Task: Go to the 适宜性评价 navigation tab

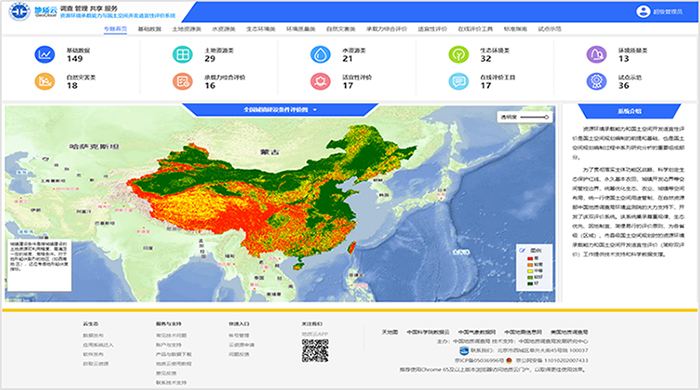Action: pos(432,29)
